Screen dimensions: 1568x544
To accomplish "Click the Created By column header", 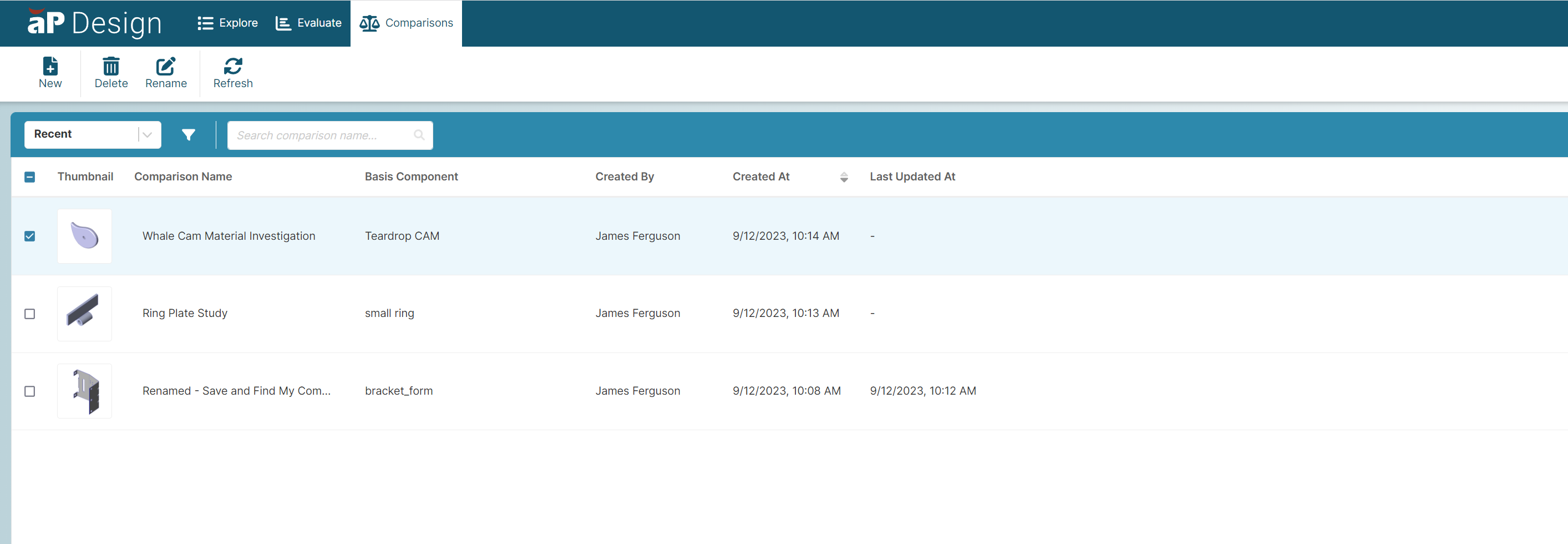I will pos(625,177).
